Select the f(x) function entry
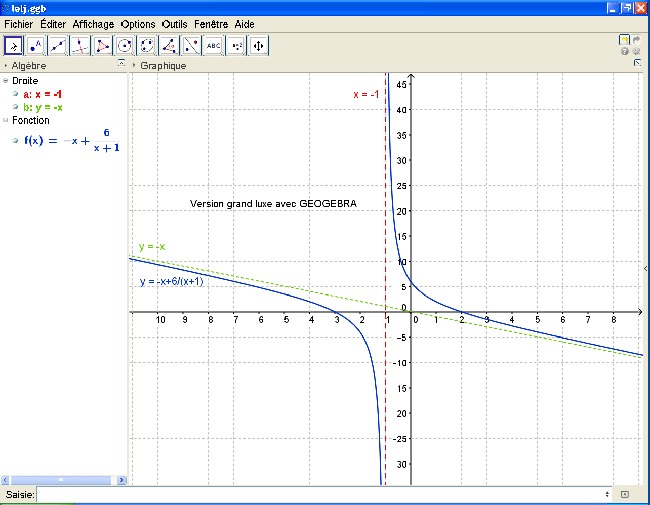 pos(72,141)
